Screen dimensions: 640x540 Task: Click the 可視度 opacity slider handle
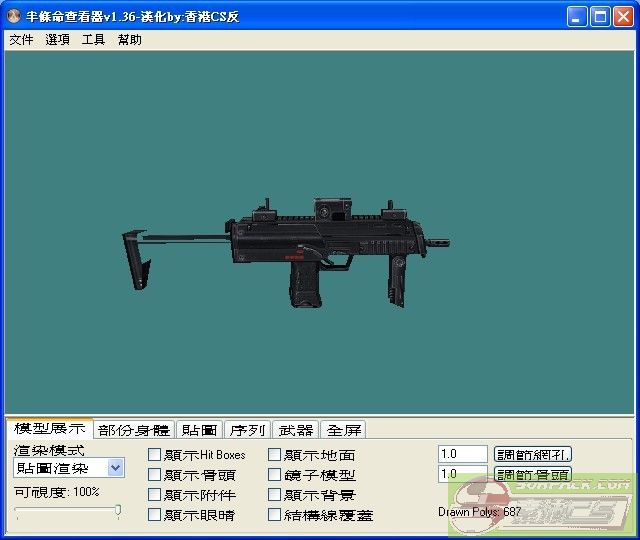118,510
